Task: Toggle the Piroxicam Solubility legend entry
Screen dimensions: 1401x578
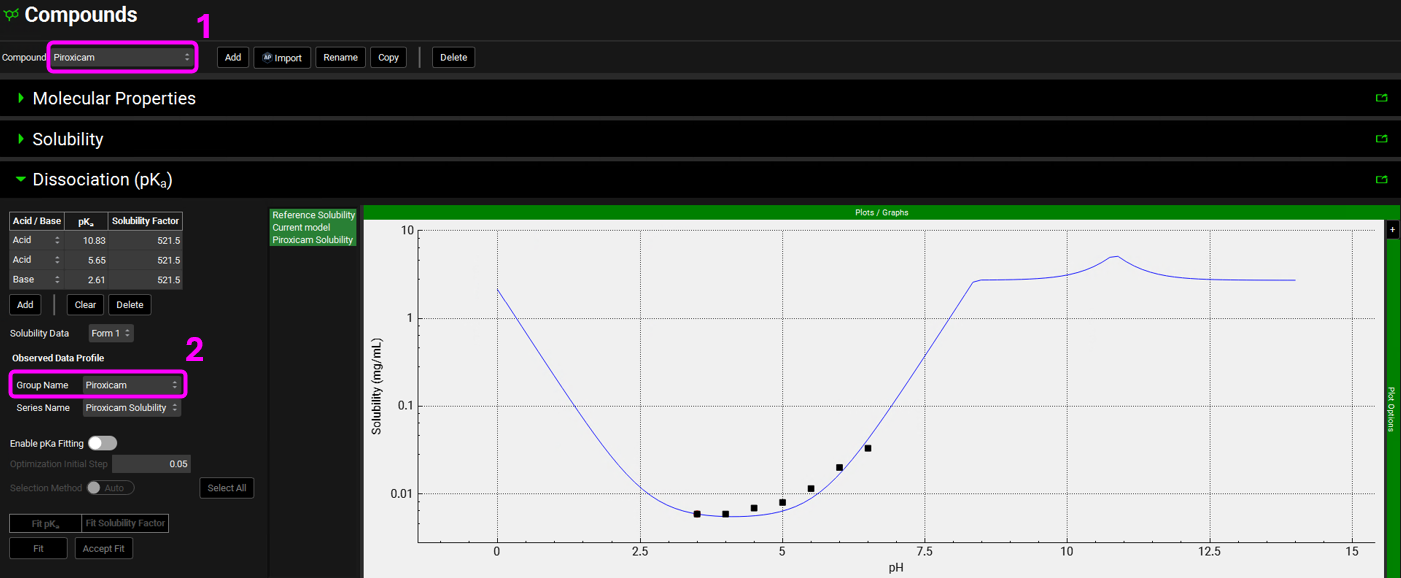Action: click(x=313, y=240)
